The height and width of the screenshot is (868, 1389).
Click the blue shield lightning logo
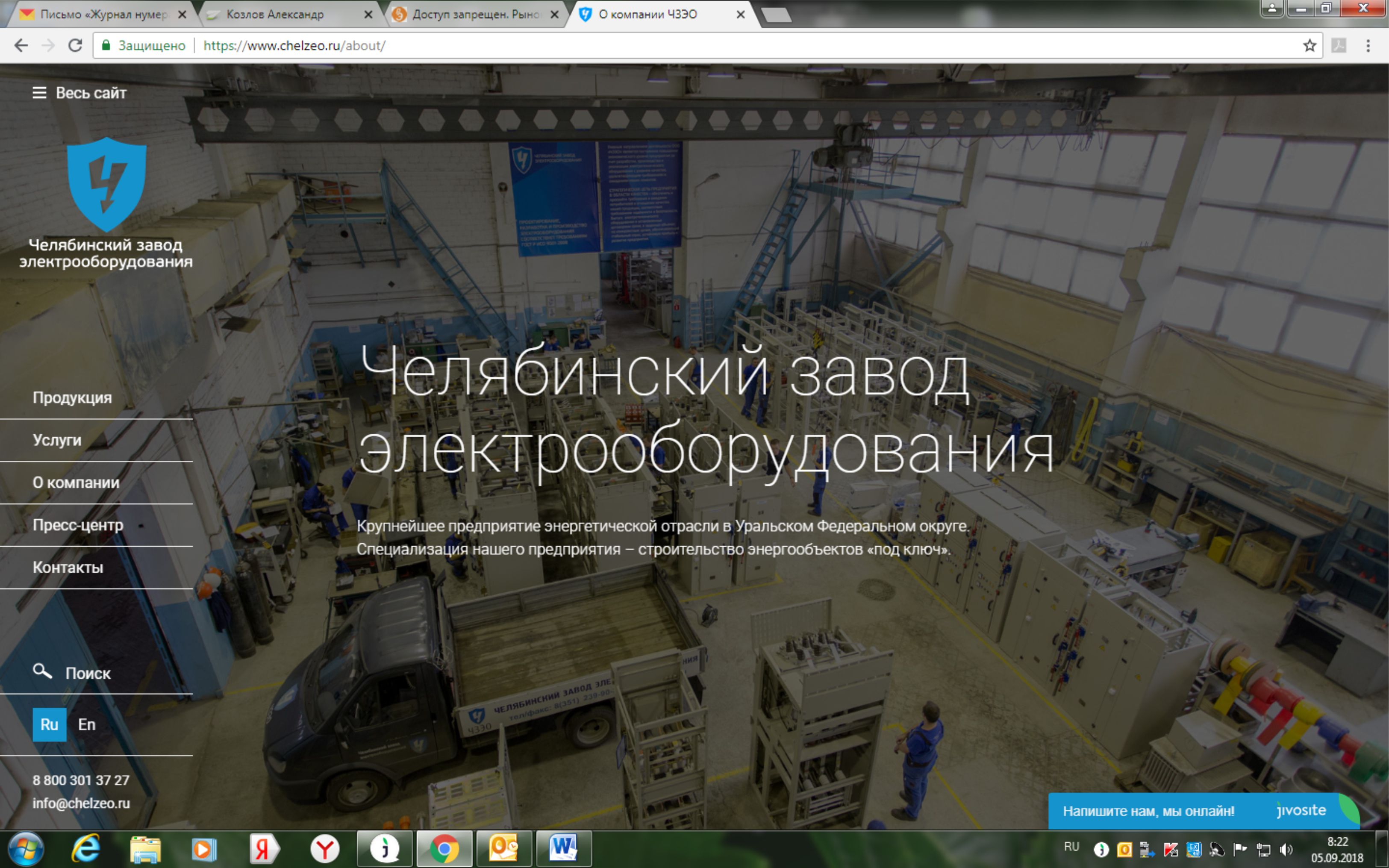[x=107, y=184]
